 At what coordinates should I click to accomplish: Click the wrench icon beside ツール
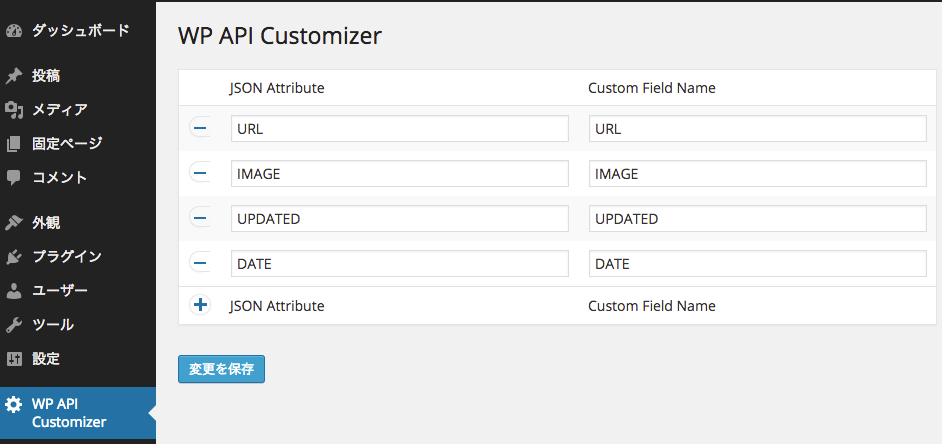(13, 325)
